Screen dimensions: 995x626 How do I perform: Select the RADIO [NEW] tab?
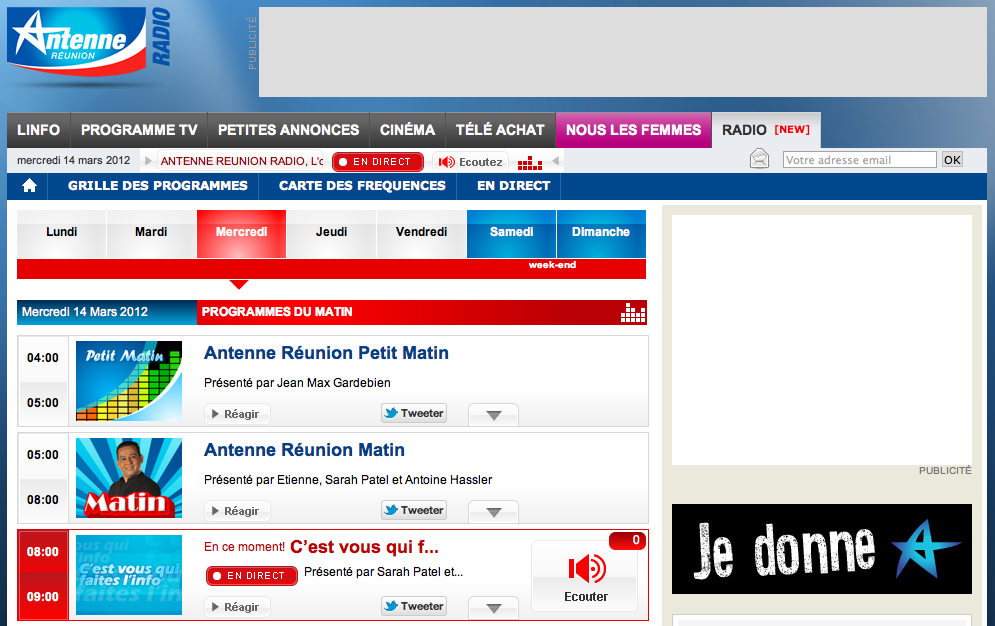click(766, 130)
